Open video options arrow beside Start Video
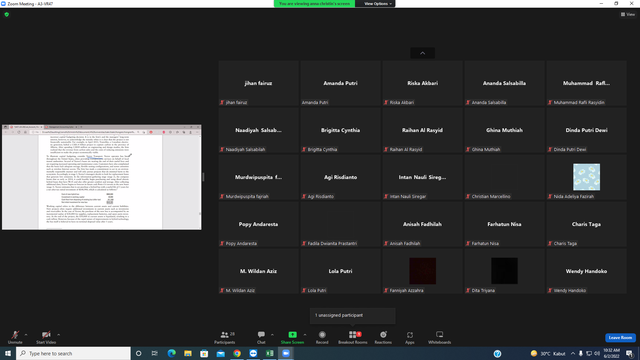 click(58, 335)
